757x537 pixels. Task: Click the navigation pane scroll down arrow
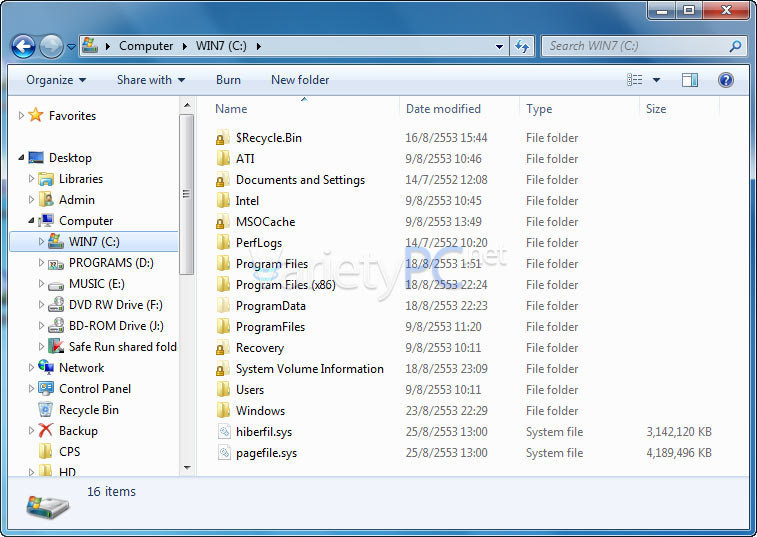click(x=187, y=467)
